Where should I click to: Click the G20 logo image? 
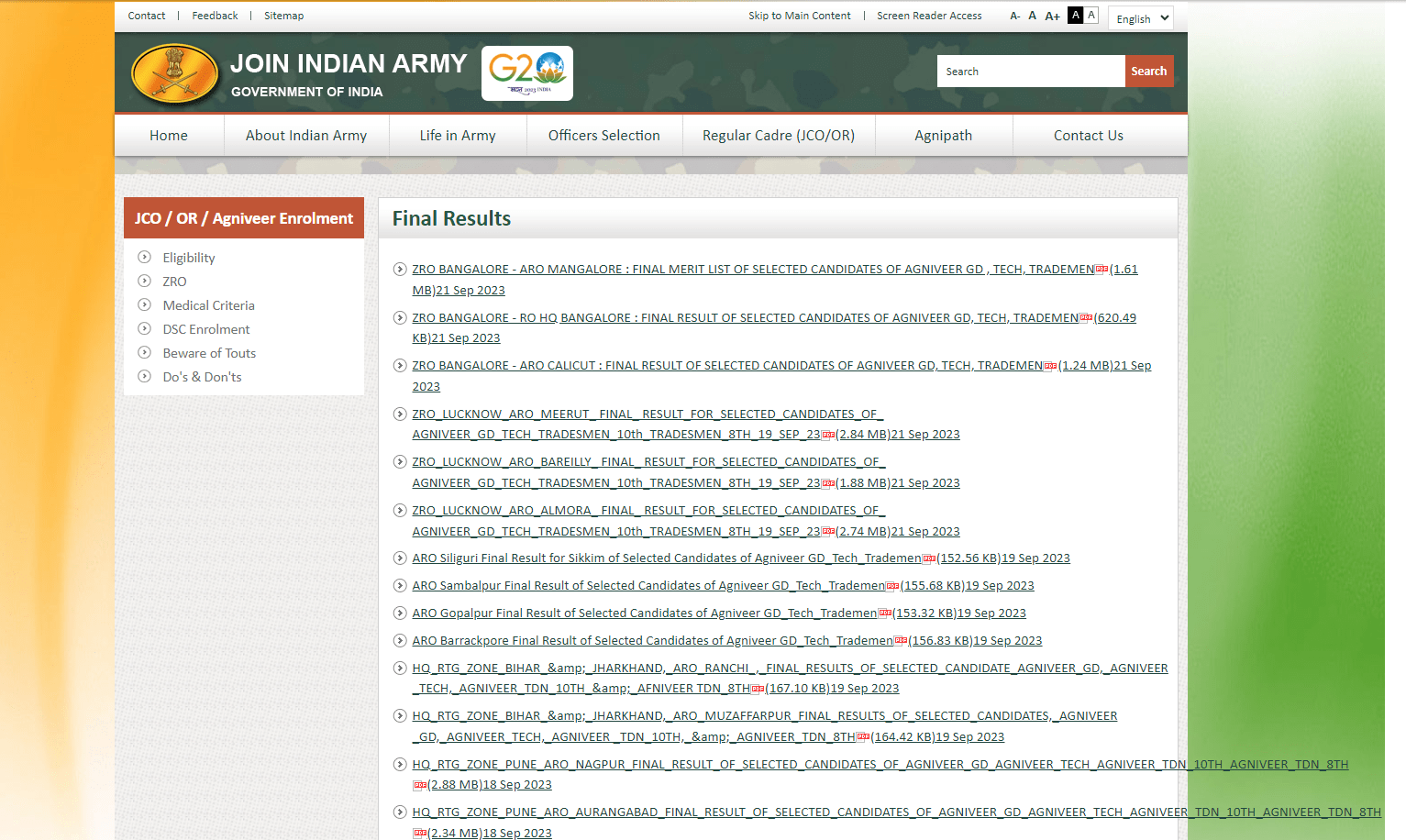coord(526,73)
